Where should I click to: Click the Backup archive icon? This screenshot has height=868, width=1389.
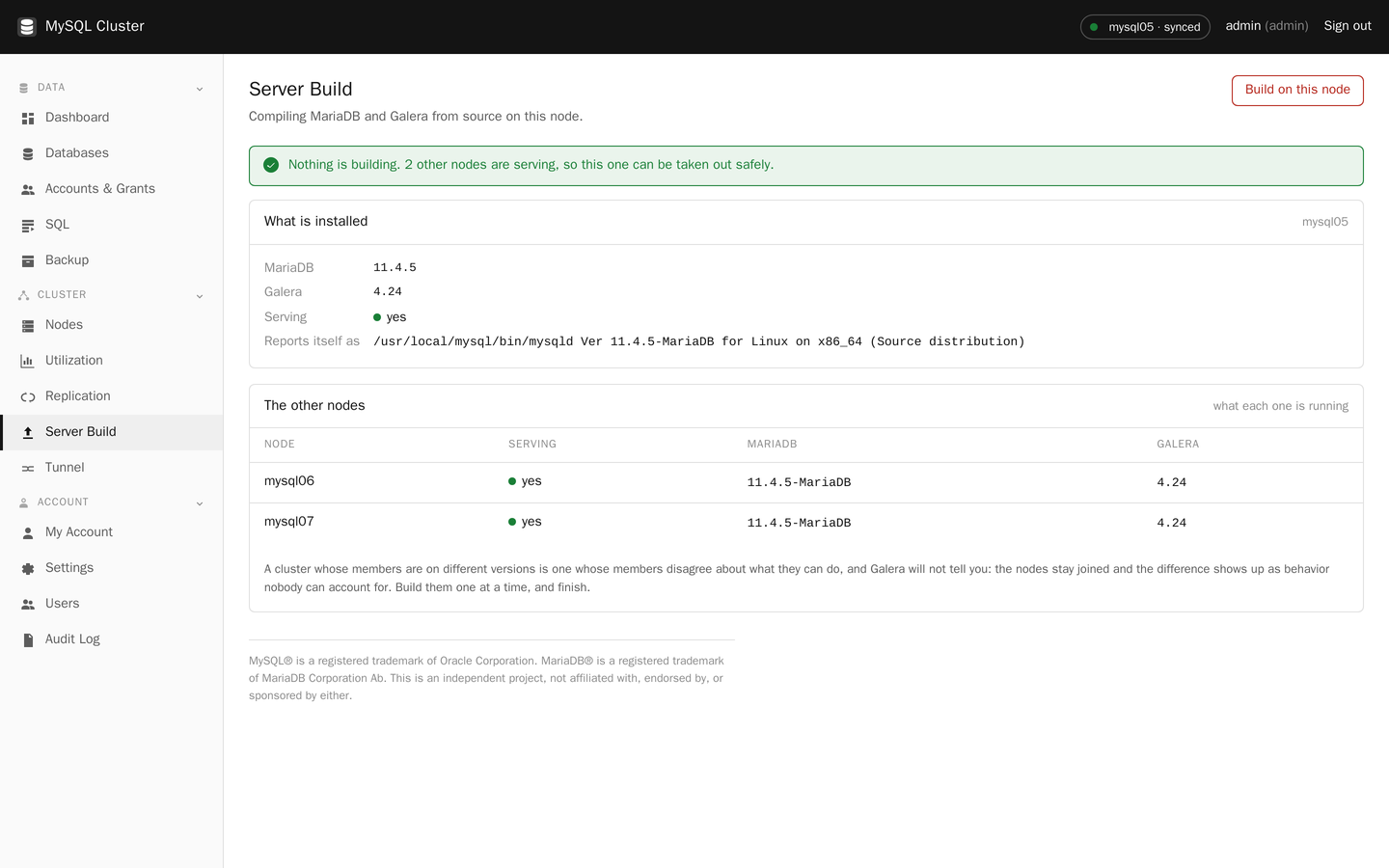tap(28, 260)
